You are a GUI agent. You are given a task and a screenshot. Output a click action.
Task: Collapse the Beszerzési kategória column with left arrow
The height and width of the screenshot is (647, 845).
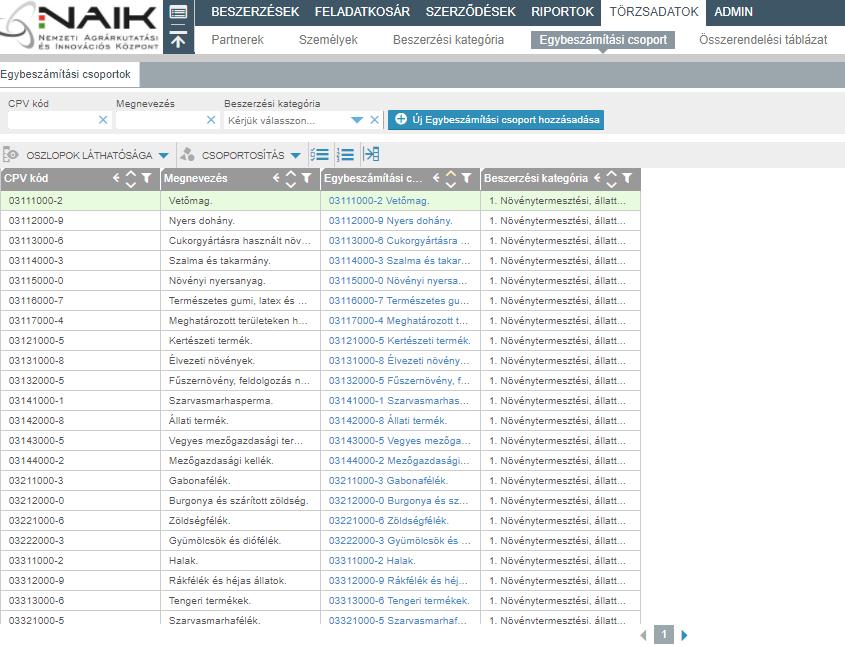click(597, 177)
